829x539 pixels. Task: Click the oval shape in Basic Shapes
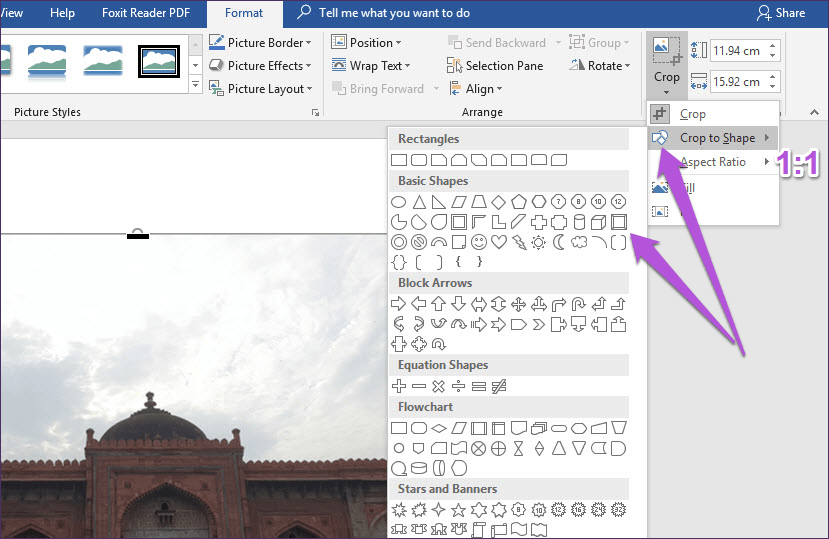click(398, 201)
